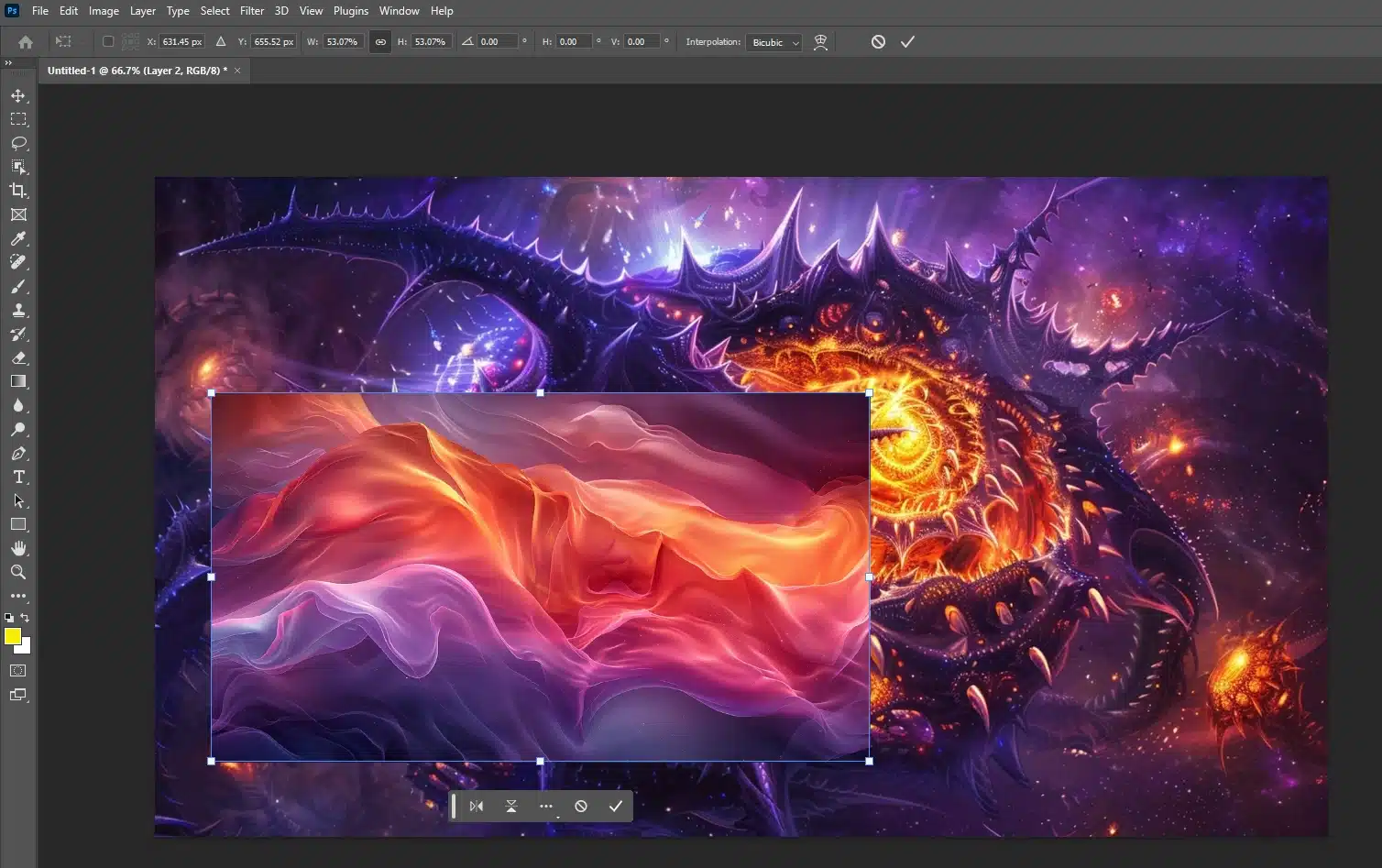The width and height of the screenshot is (1382, 868).
Task: Select the Dodge tool
Action: point(18,429)
